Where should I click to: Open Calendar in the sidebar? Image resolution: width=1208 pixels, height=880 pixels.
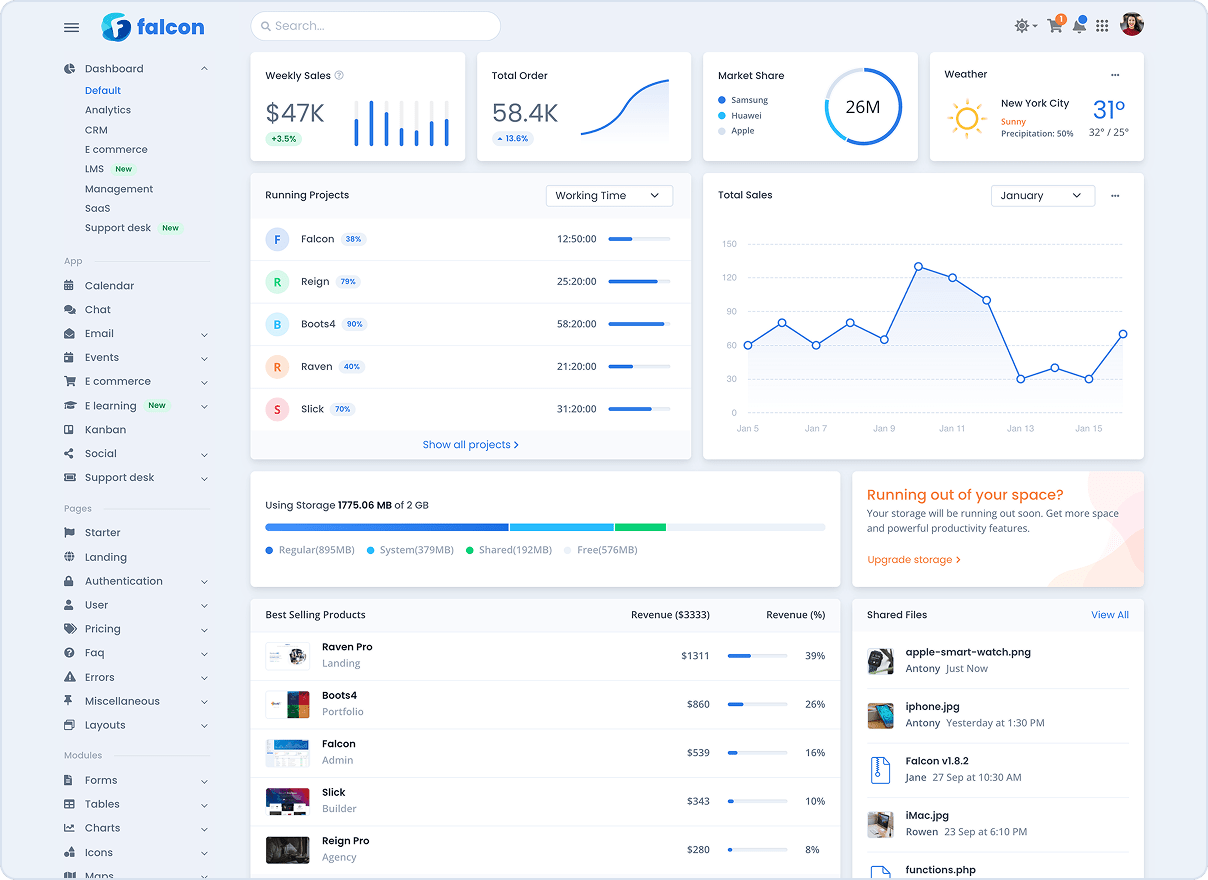[109, 286]
